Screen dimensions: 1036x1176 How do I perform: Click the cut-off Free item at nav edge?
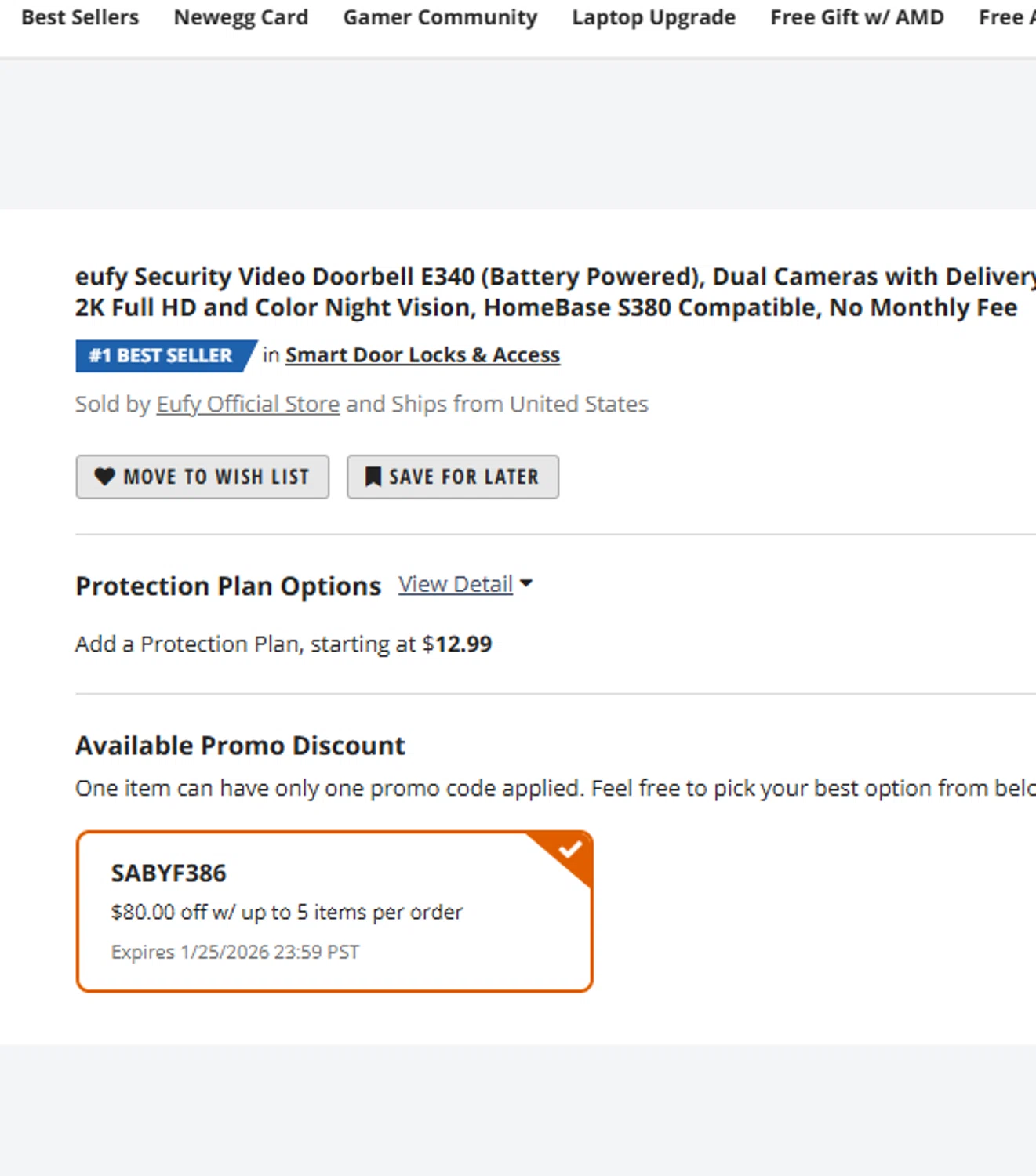1007,17
